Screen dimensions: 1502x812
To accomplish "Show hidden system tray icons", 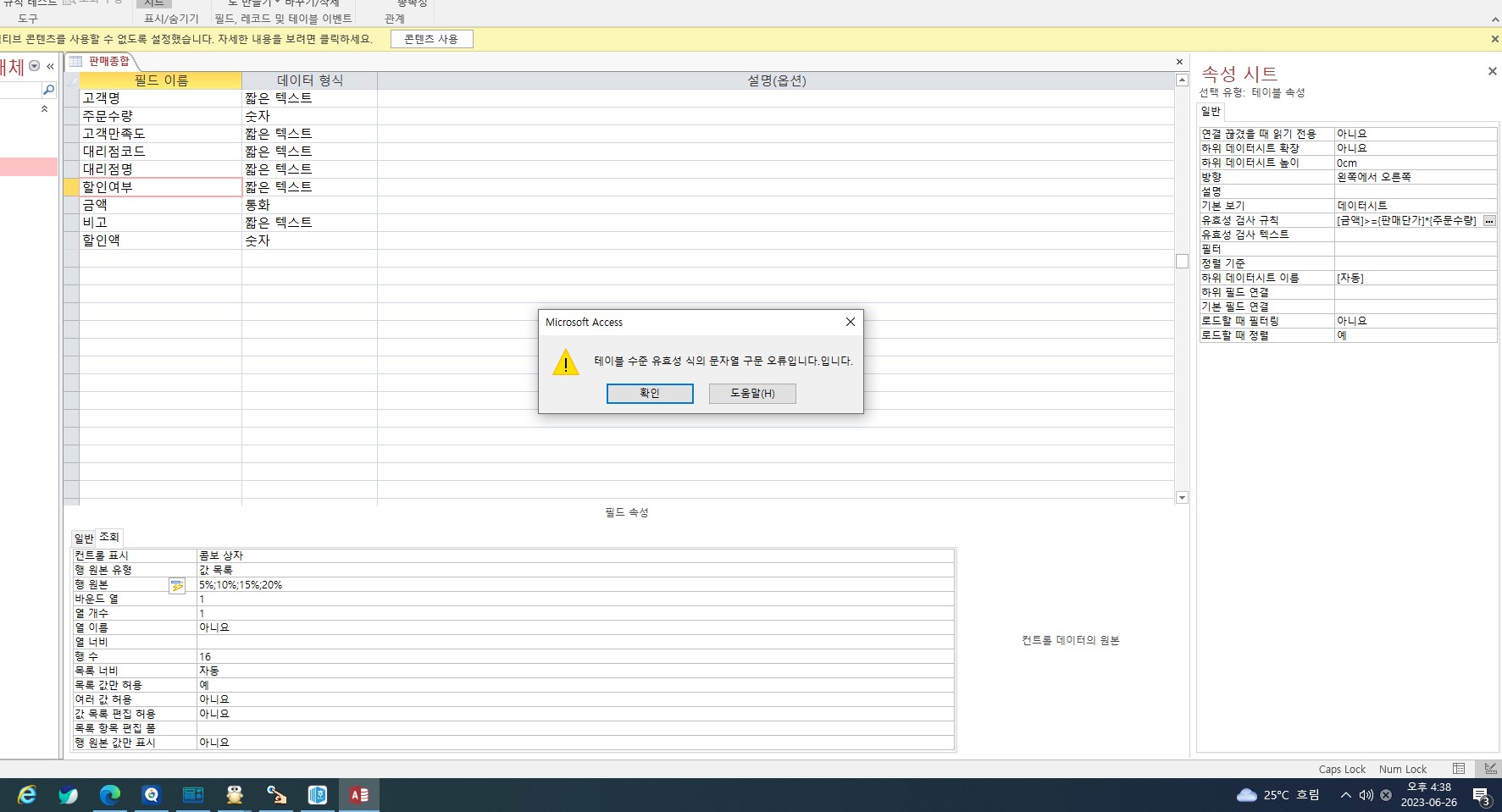I will tap(1345, 795).
